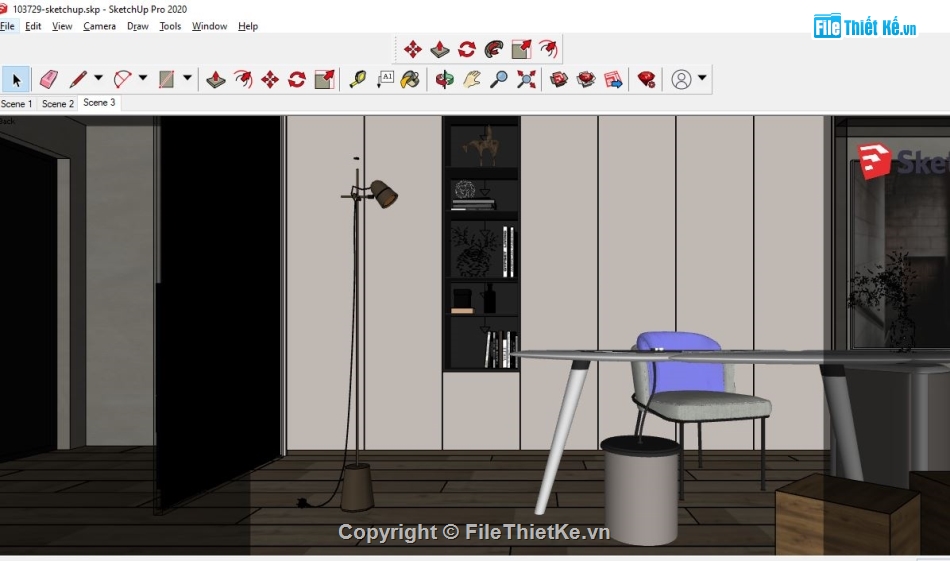Pick the Text label tool
Image resolution: width=950 pixels, height=561 pixels.
[x=385, y=79]
